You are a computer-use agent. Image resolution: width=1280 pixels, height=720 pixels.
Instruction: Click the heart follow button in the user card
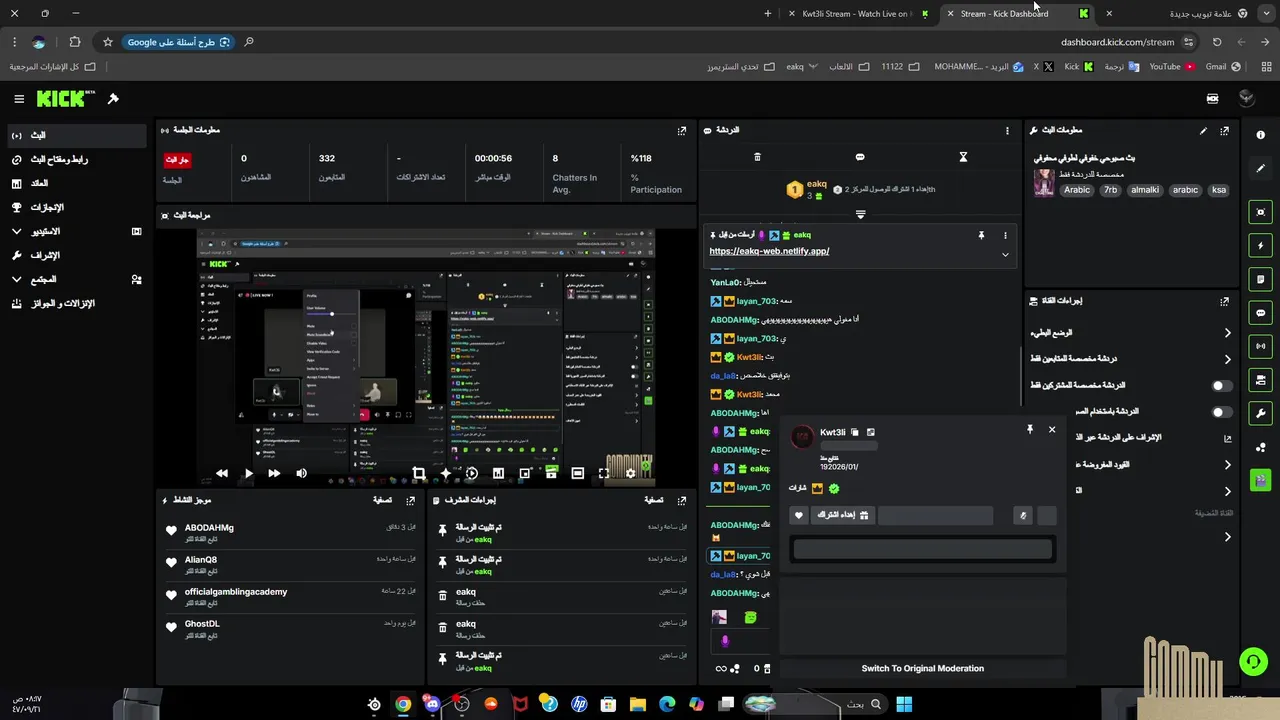(798, 515)
